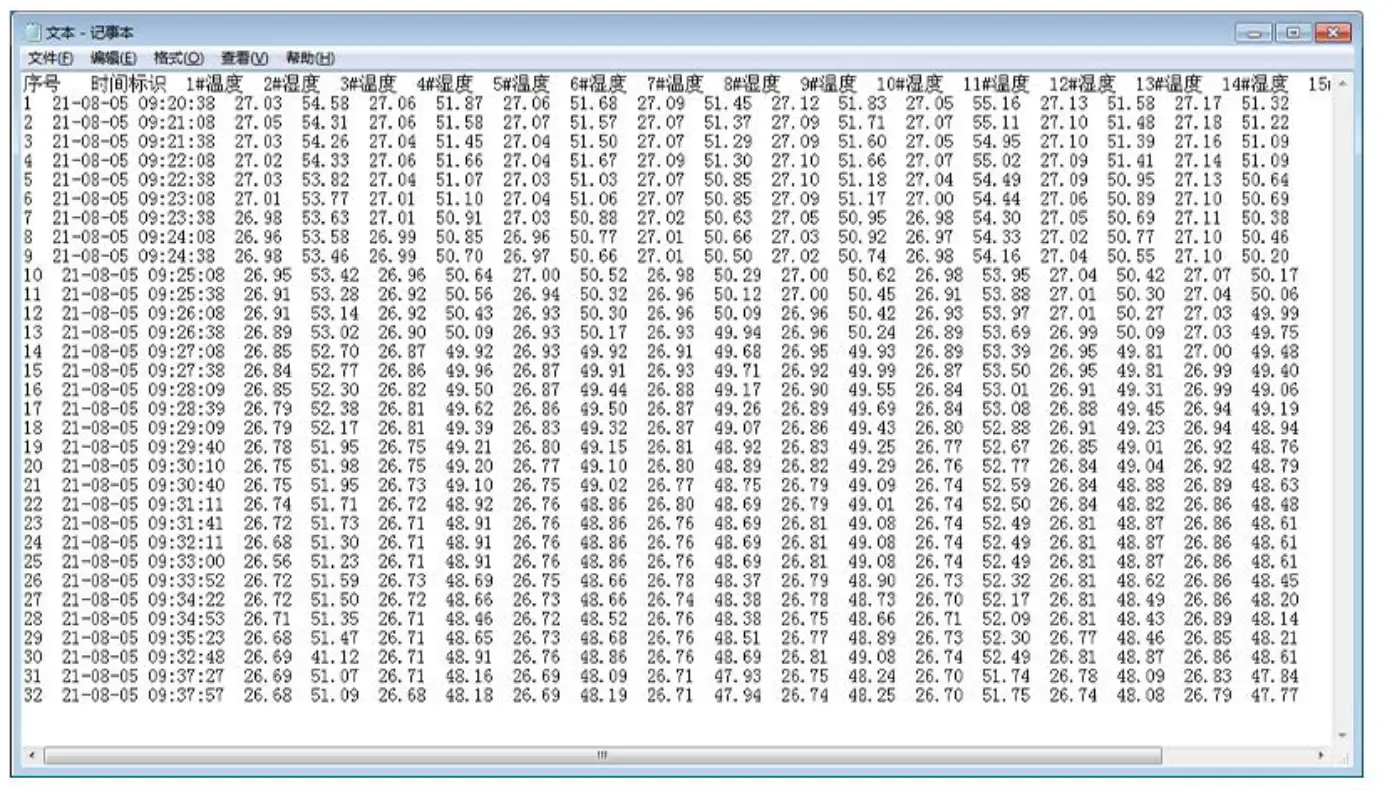
Task: Click the timestamp 09:20:38 in row 1
Action: (176, 103)
